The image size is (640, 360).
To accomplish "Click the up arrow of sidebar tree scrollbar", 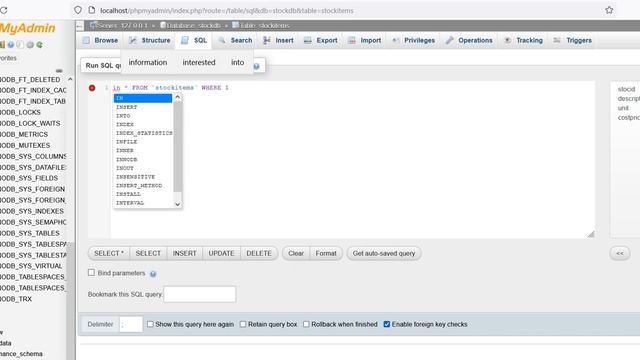I will point(70,79).
